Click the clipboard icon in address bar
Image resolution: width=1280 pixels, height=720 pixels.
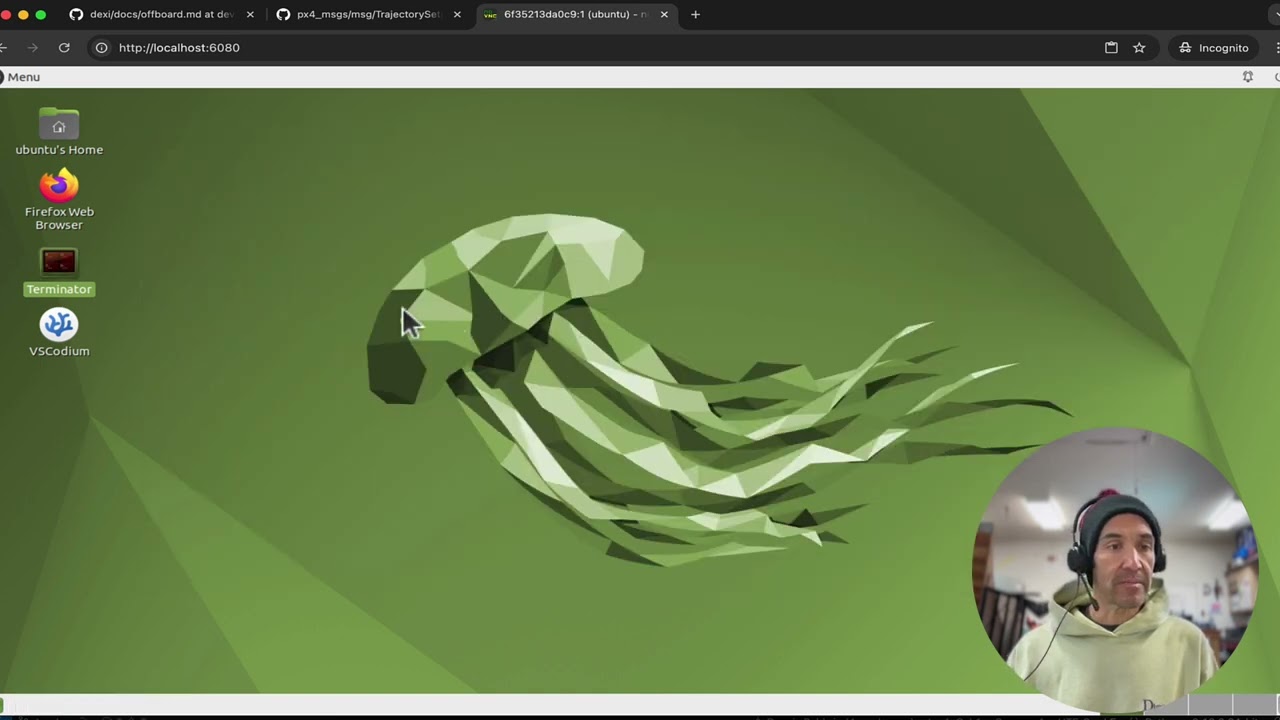point(1111,47)
